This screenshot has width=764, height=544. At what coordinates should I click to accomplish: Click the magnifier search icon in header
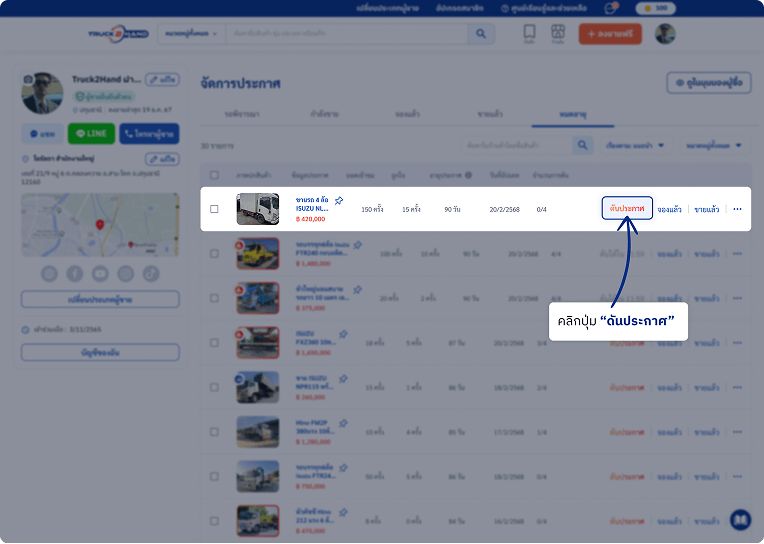pyautogui.click(x=481, y=34)
